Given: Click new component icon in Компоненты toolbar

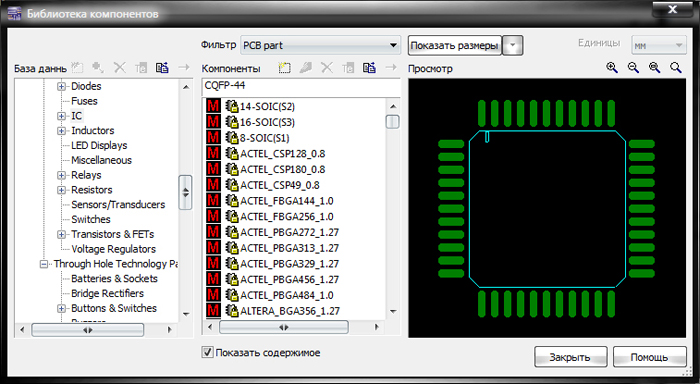Looking at the screenshot, I should coord(284,68).
